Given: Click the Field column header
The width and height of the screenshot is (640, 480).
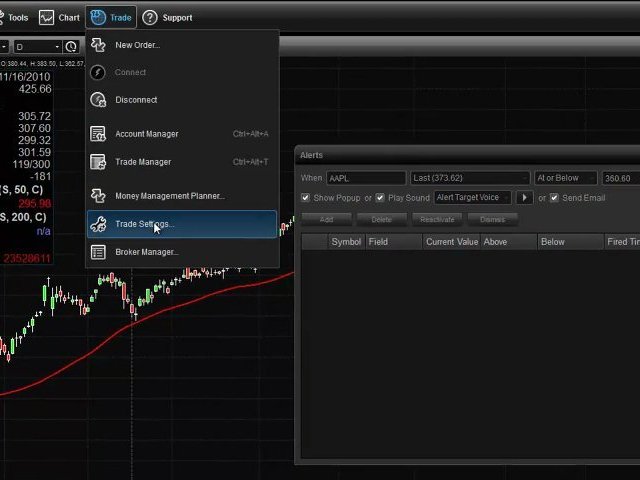Looking at the screenshot, I should tap(394, 242).
